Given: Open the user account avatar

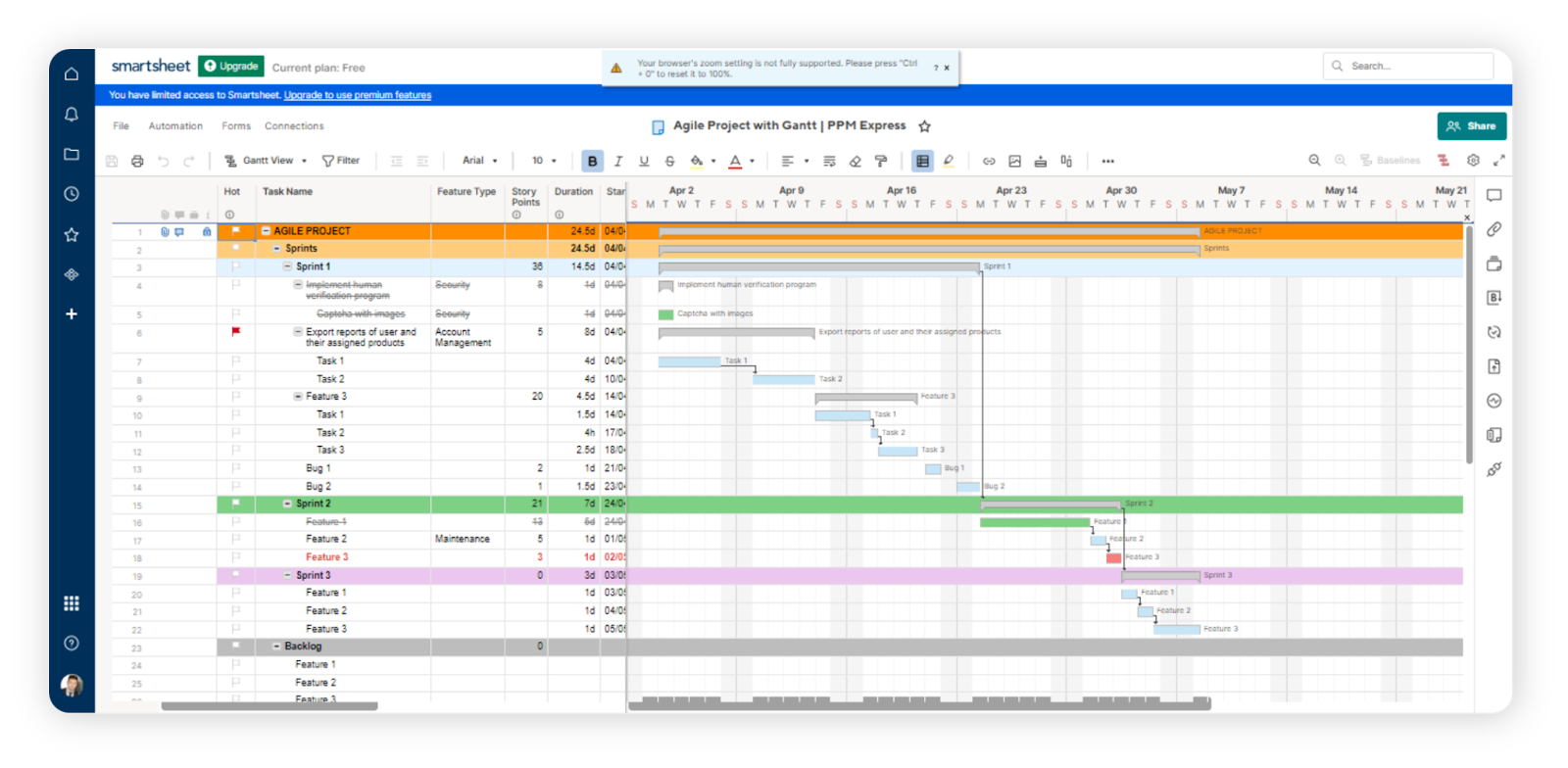Looking at the screenshot, I should pos(72,685).
